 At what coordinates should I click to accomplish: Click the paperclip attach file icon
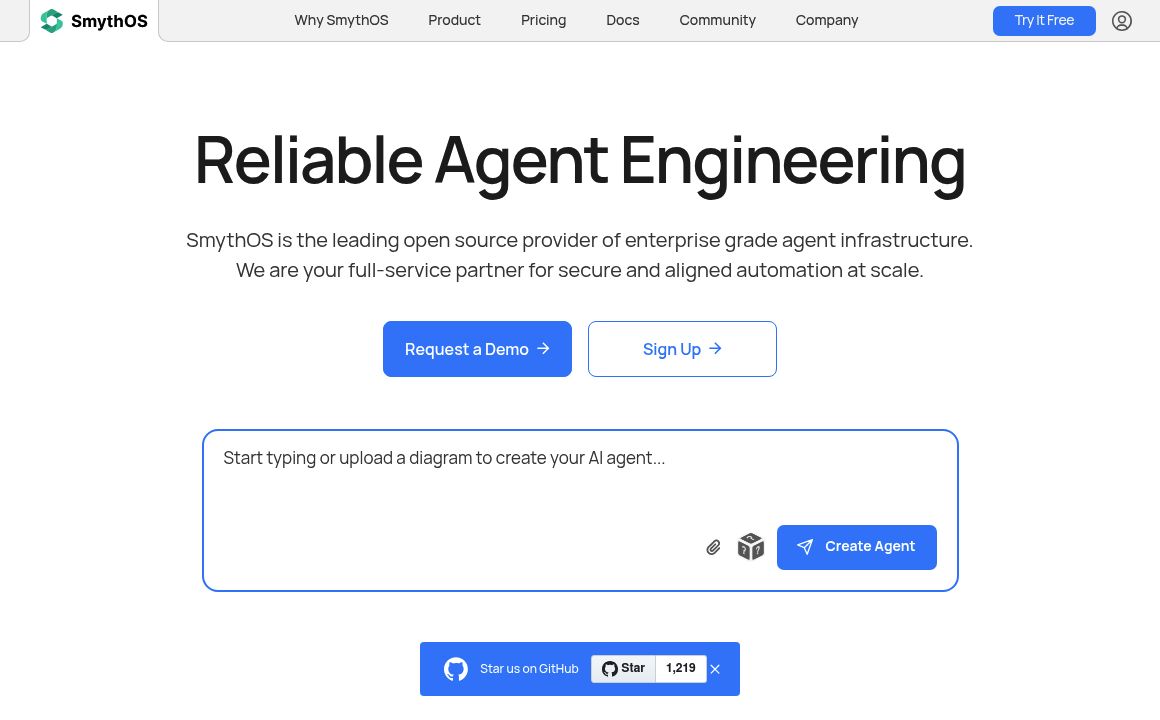pos(713,547)
